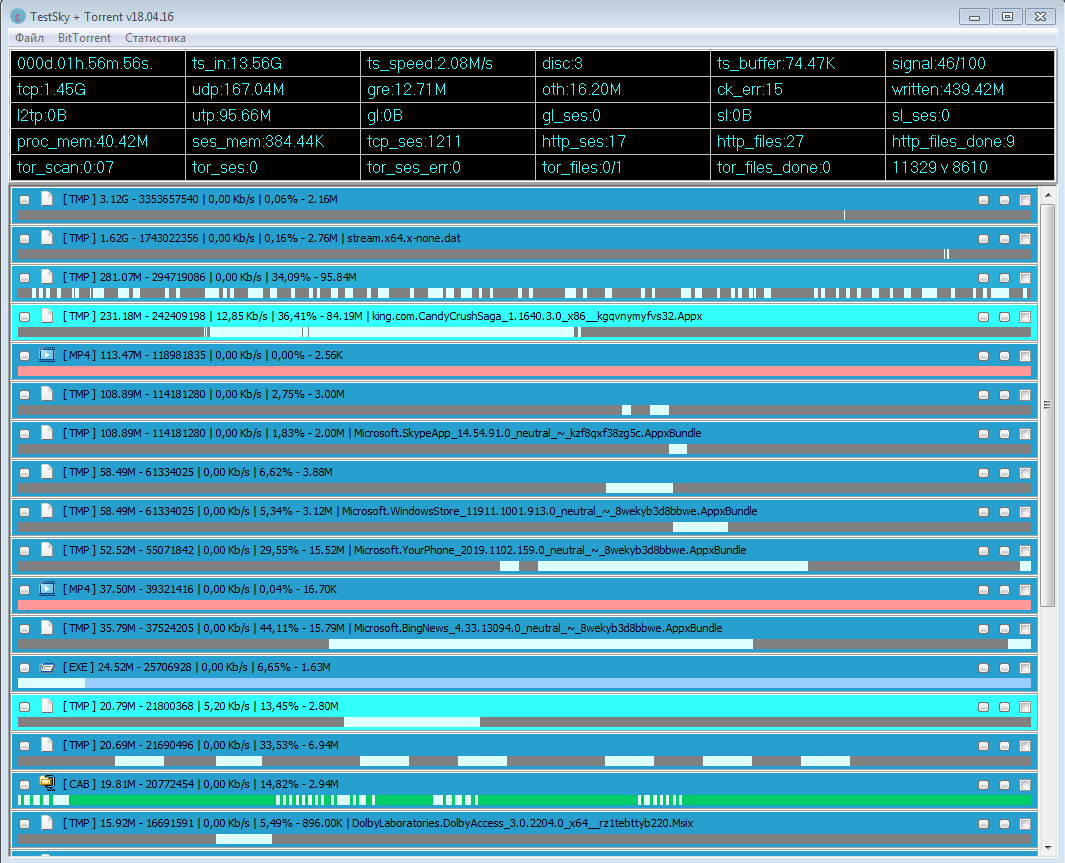
Task: Click the CAB archive icon on the 19.81M row
Action: pos(46,783)
